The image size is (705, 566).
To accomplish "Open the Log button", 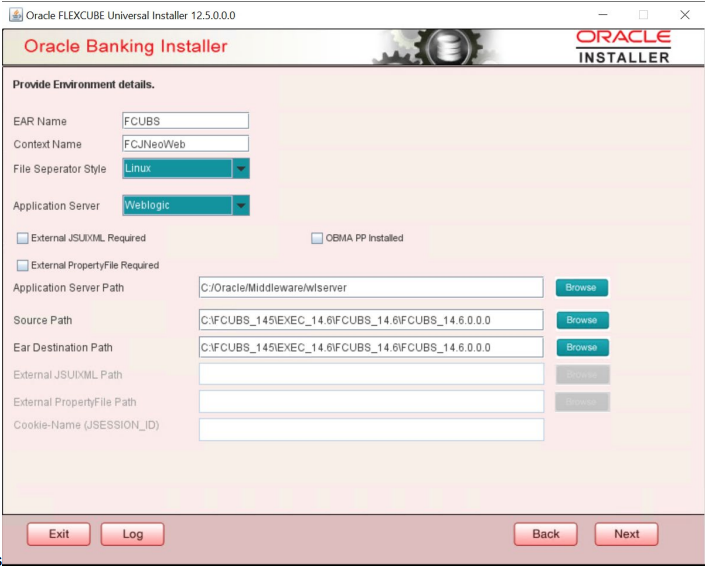I will [x=133, y=534].
